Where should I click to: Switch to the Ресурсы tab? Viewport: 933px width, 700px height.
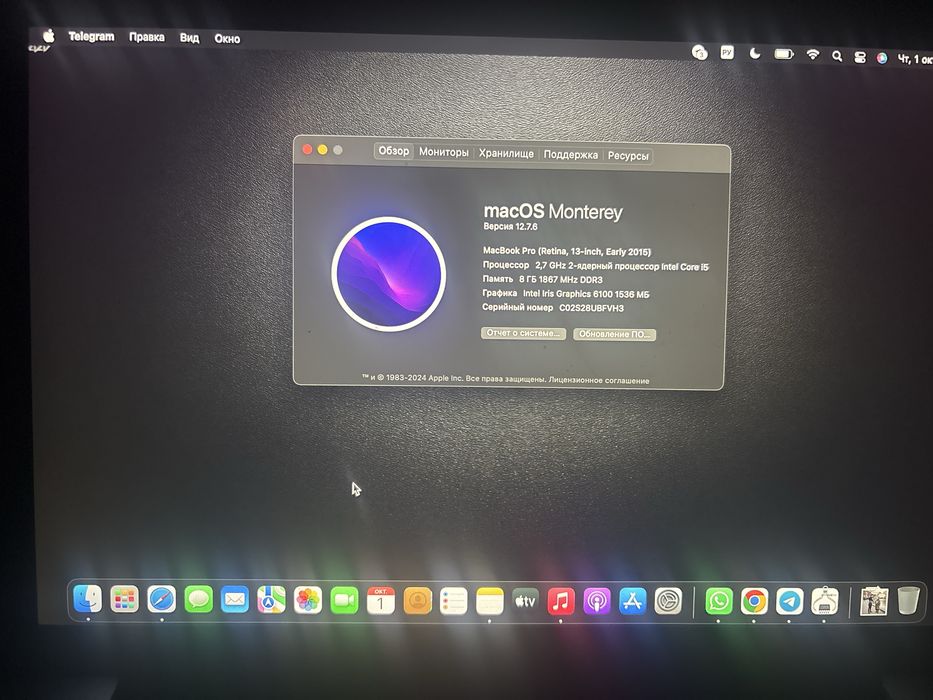(x=628, y=155)
